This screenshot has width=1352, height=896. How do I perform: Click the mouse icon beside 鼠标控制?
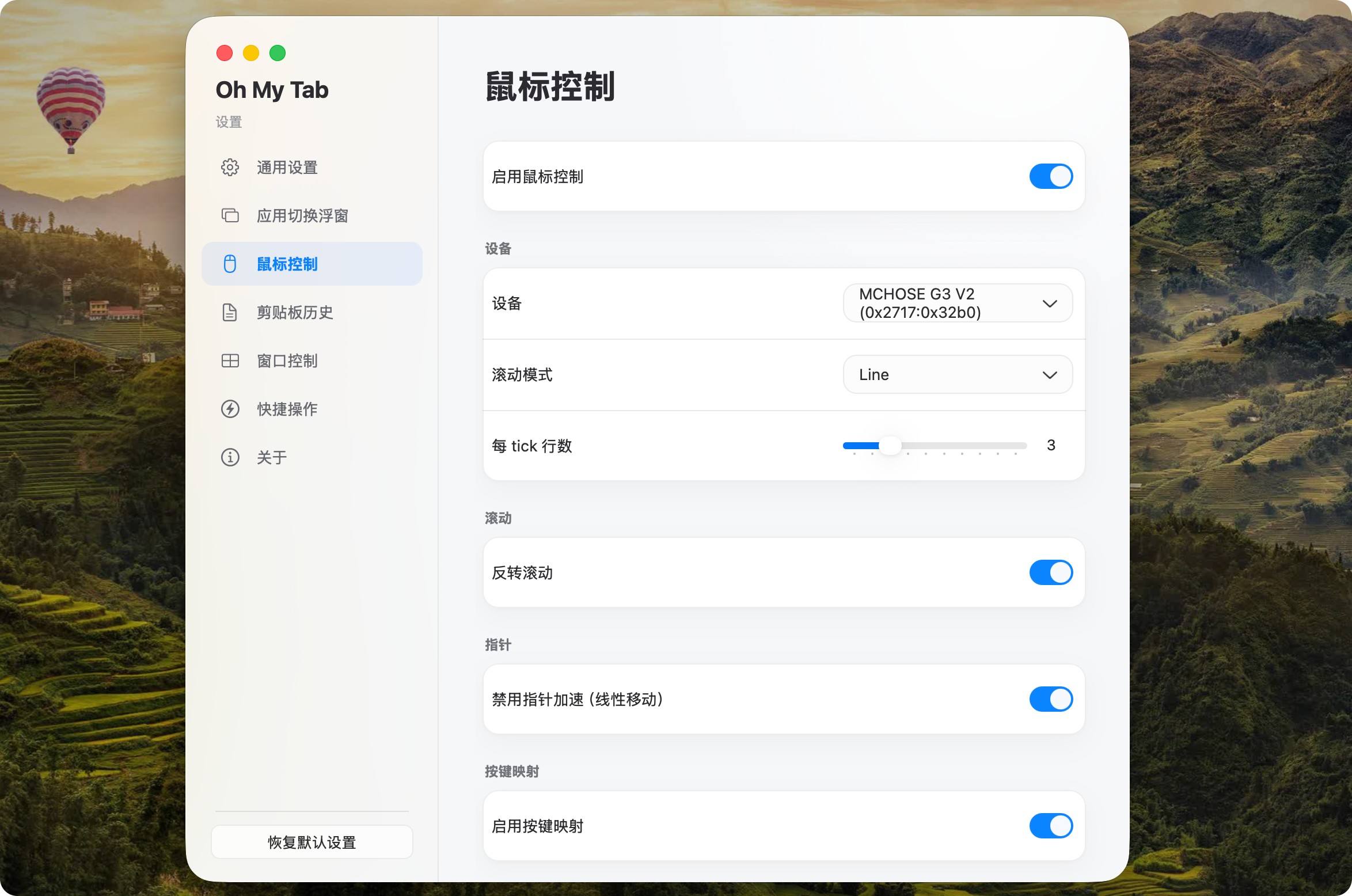point(230,264)
